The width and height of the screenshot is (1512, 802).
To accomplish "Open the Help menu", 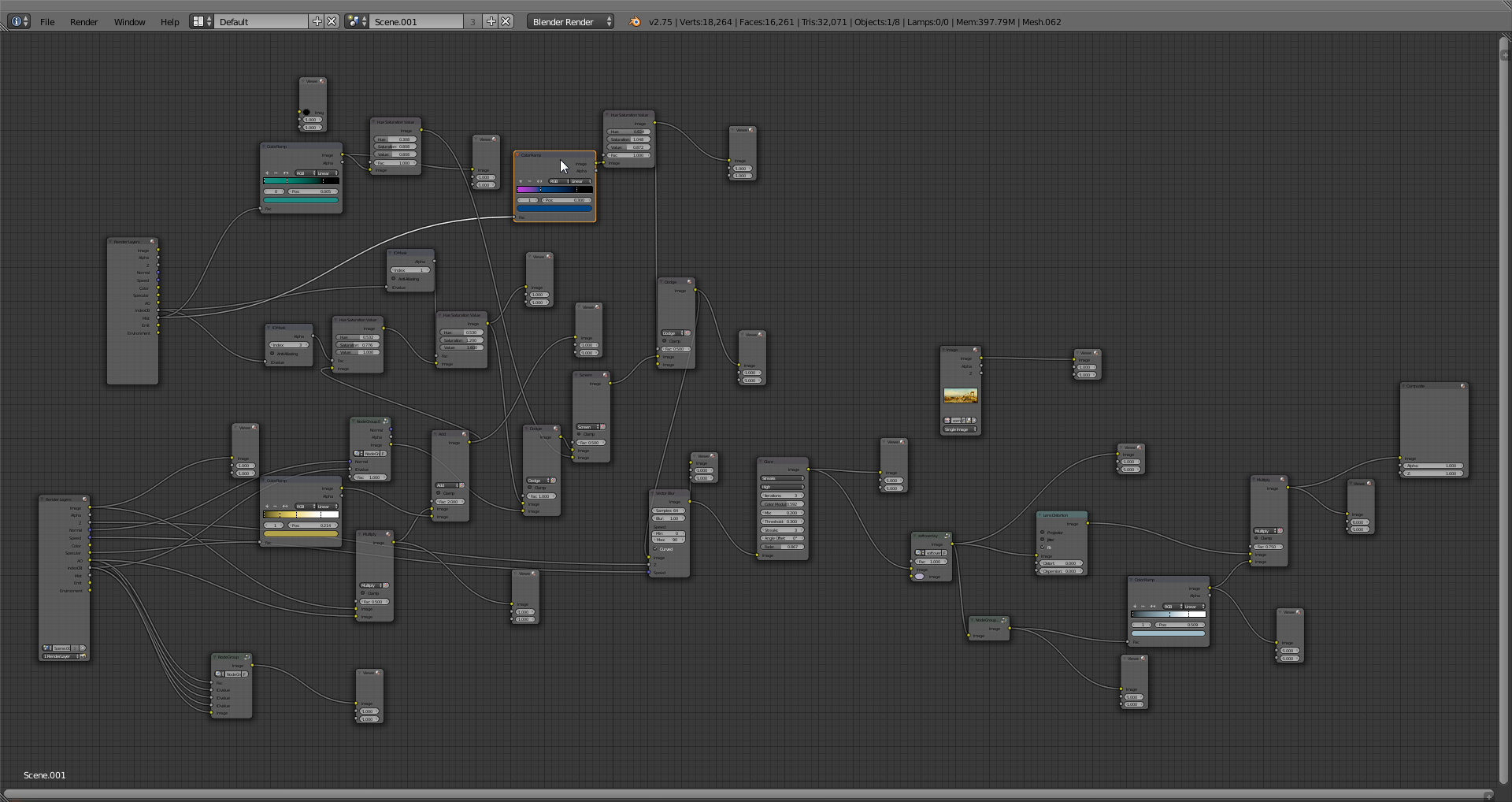I will point(169,21).
